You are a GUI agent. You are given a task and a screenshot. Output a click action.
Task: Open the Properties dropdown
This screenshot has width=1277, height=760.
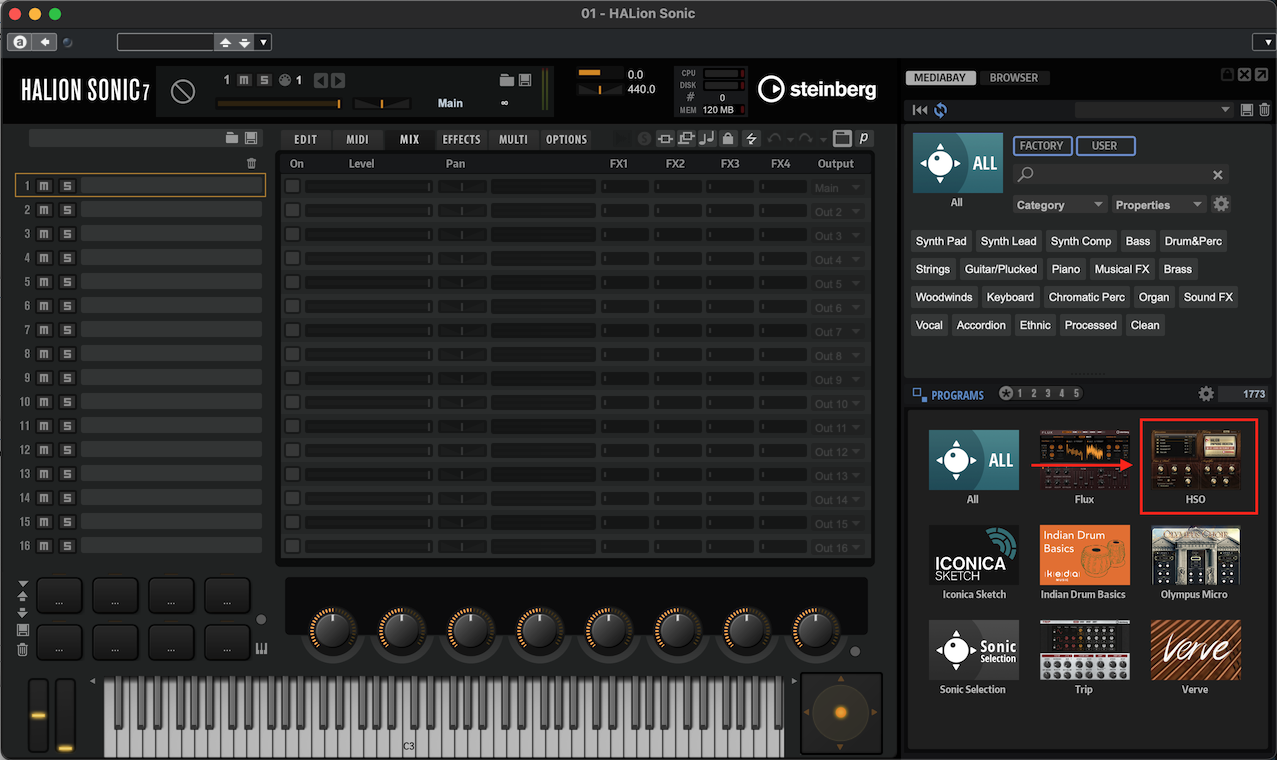coord(1159,204)
